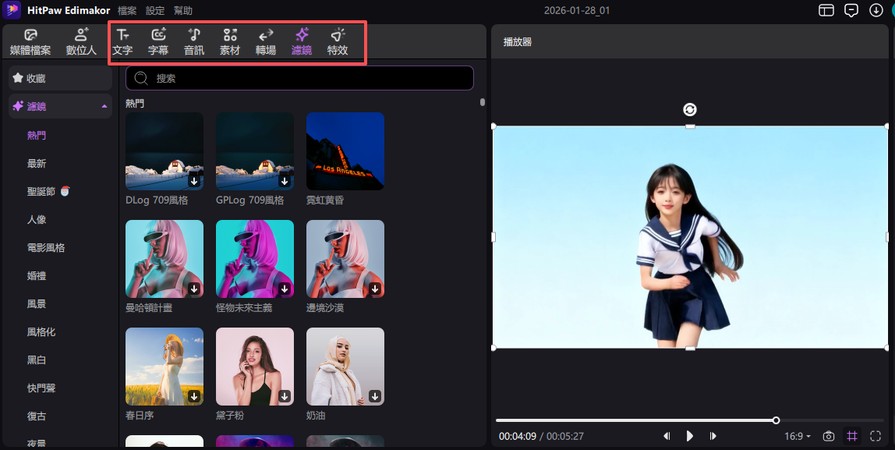The width and height of the screenshot is (895, 450).
Task: Download the 怪物未來主義 filter
Action: pyautogui.click(x=284, y=289)
